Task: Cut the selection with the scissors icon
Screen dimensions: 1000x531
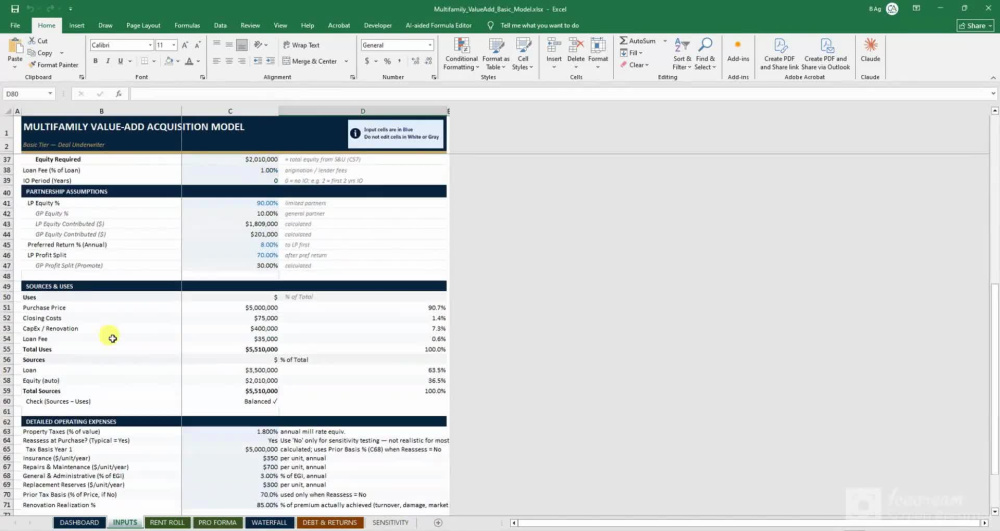Action: 38,41
